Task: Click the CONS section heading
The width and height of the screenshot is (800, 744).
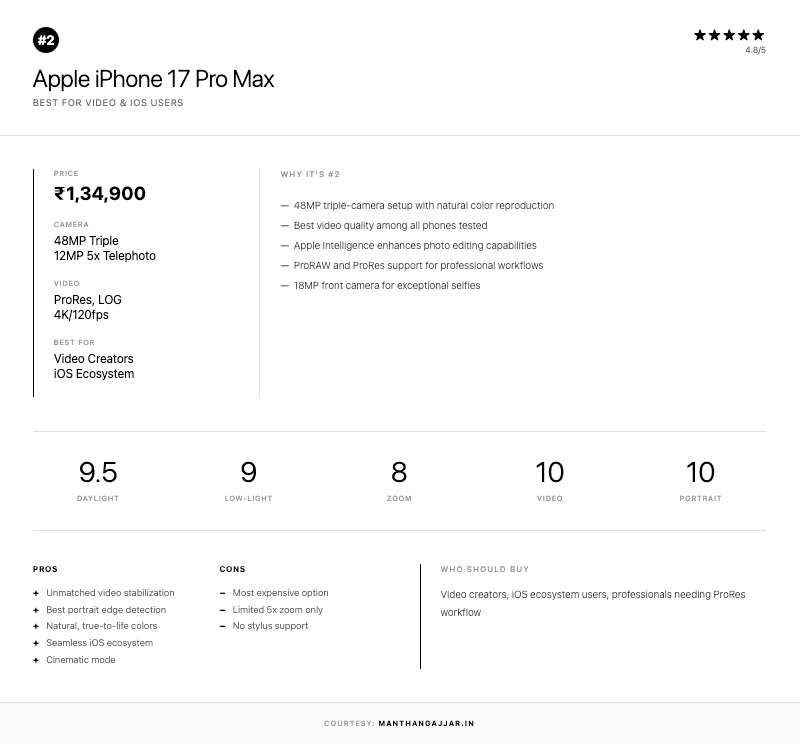Action: point(232,569)
